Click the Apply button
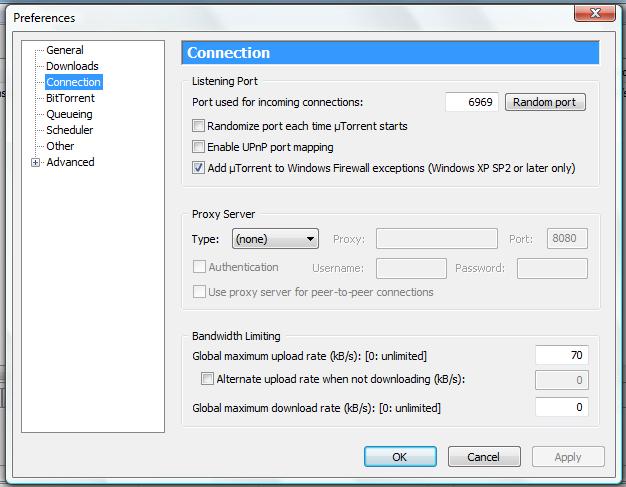The image size is (626, 487). pos(568,457)
